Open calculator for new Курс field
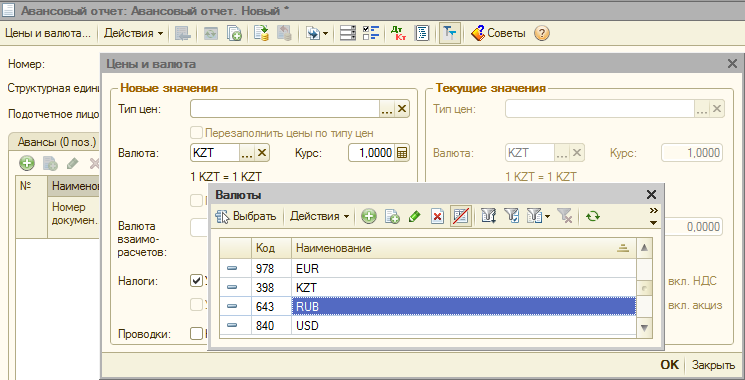 (x=402, y=153)
